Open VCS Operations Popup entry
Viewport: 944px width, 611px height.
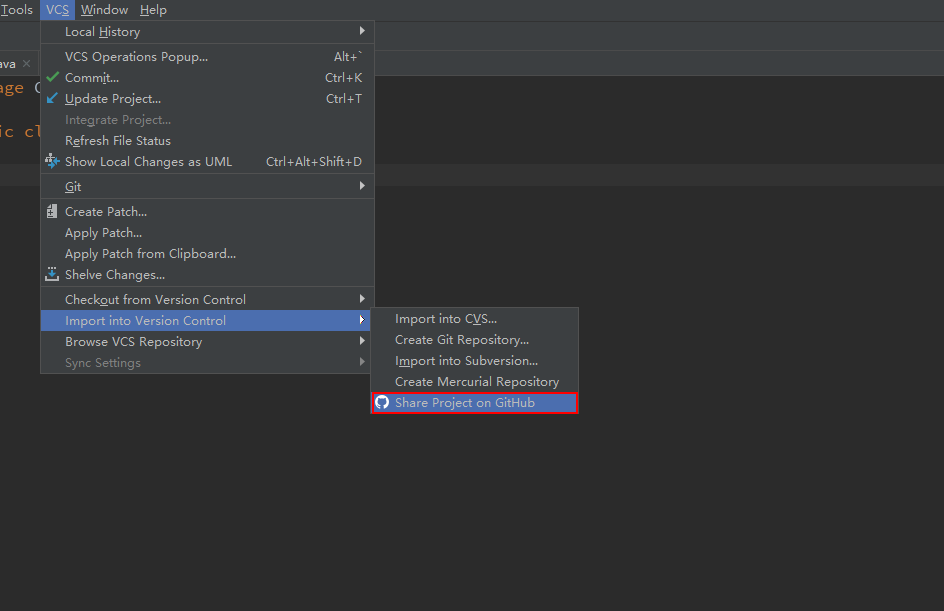[136, 57]
